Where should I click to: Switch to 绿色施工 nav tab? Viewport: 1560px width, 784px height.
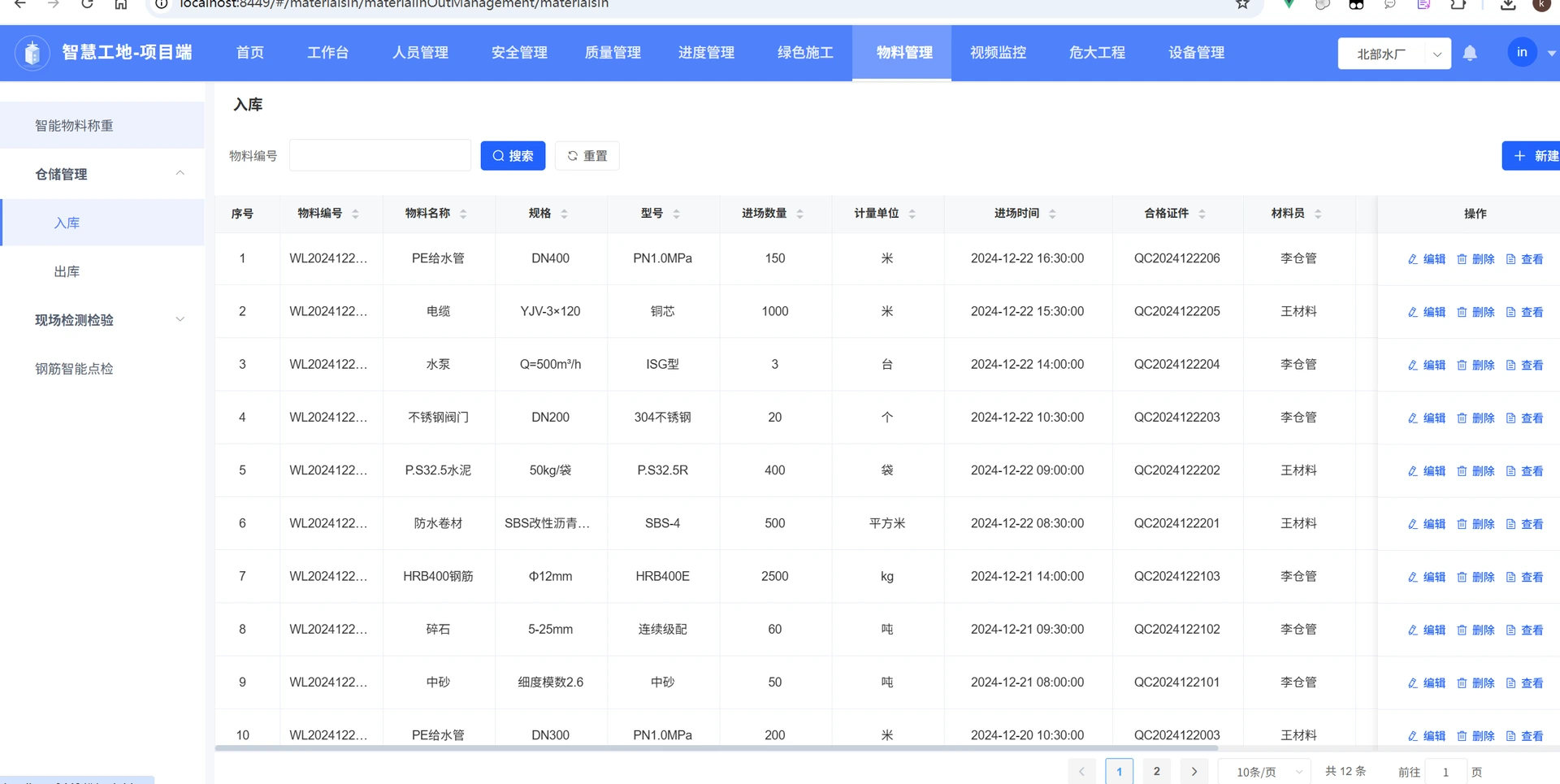pyautogui.click(x=805, y=53)
